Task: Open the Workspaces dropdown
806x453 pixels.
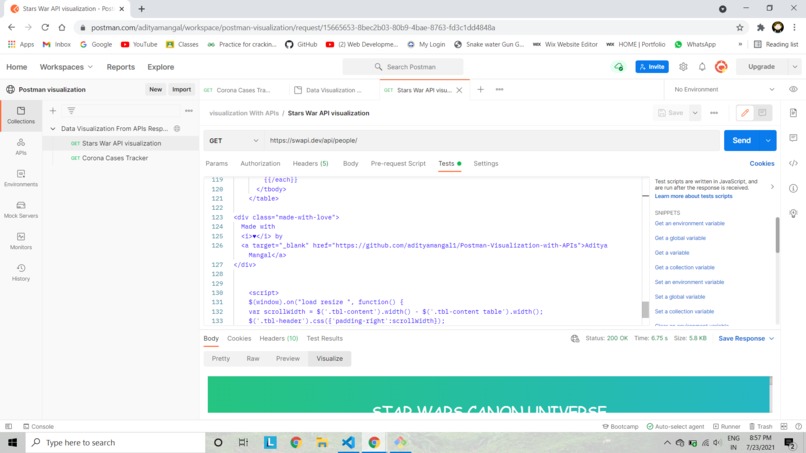Action: coord(66,67)
